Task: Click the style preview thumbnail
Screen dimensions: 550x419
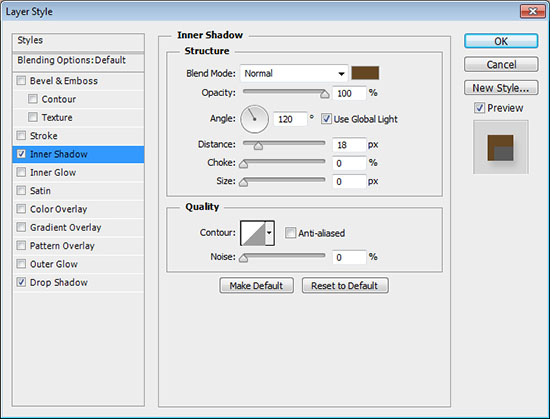Action: click(501, 147)
